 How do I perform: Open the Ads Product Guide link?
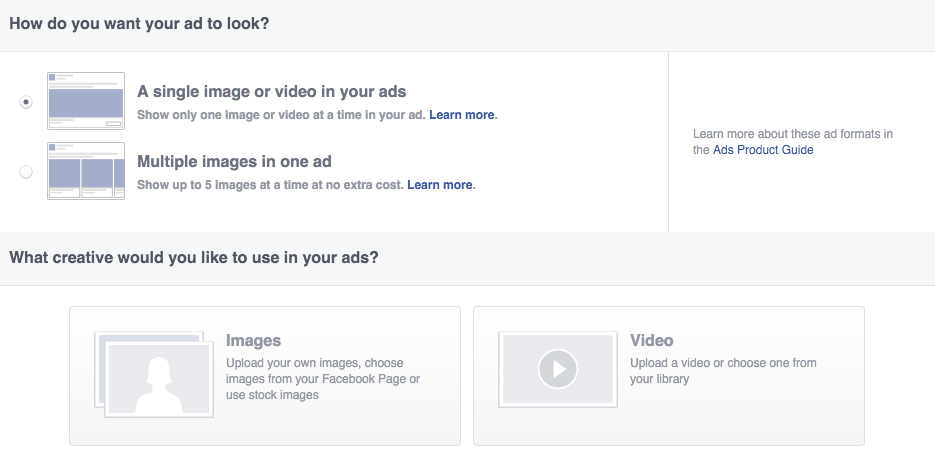point(763,150)
